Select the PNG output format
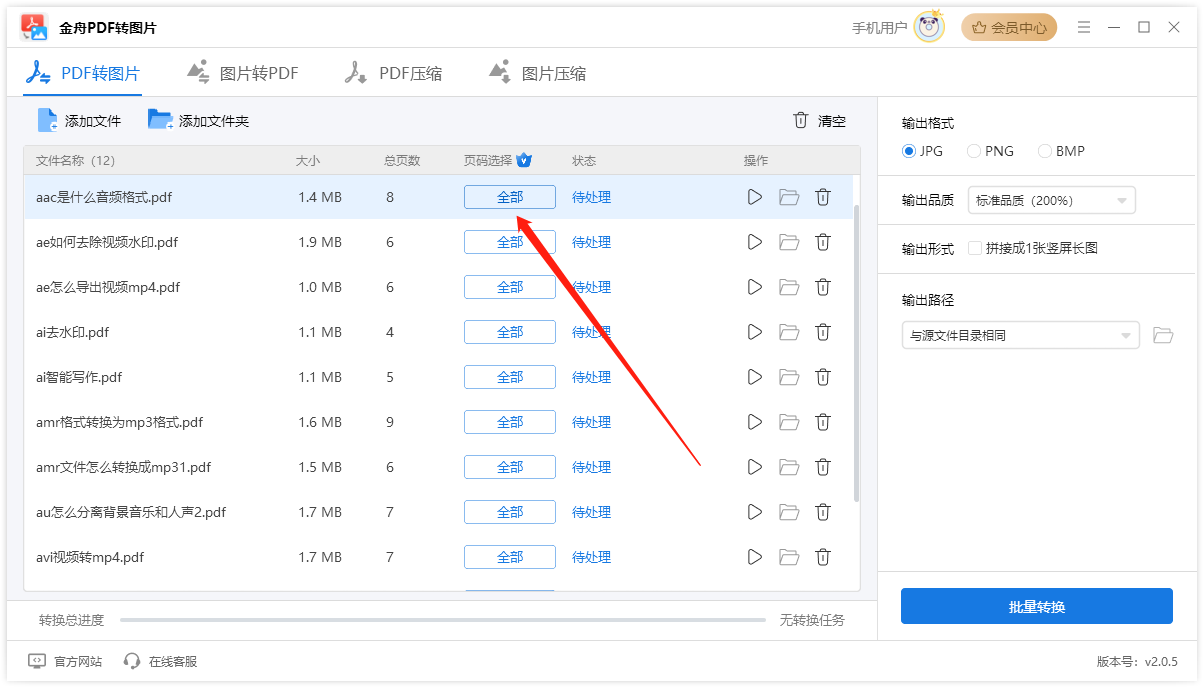The image size is (1204, 688). [973, 151]
